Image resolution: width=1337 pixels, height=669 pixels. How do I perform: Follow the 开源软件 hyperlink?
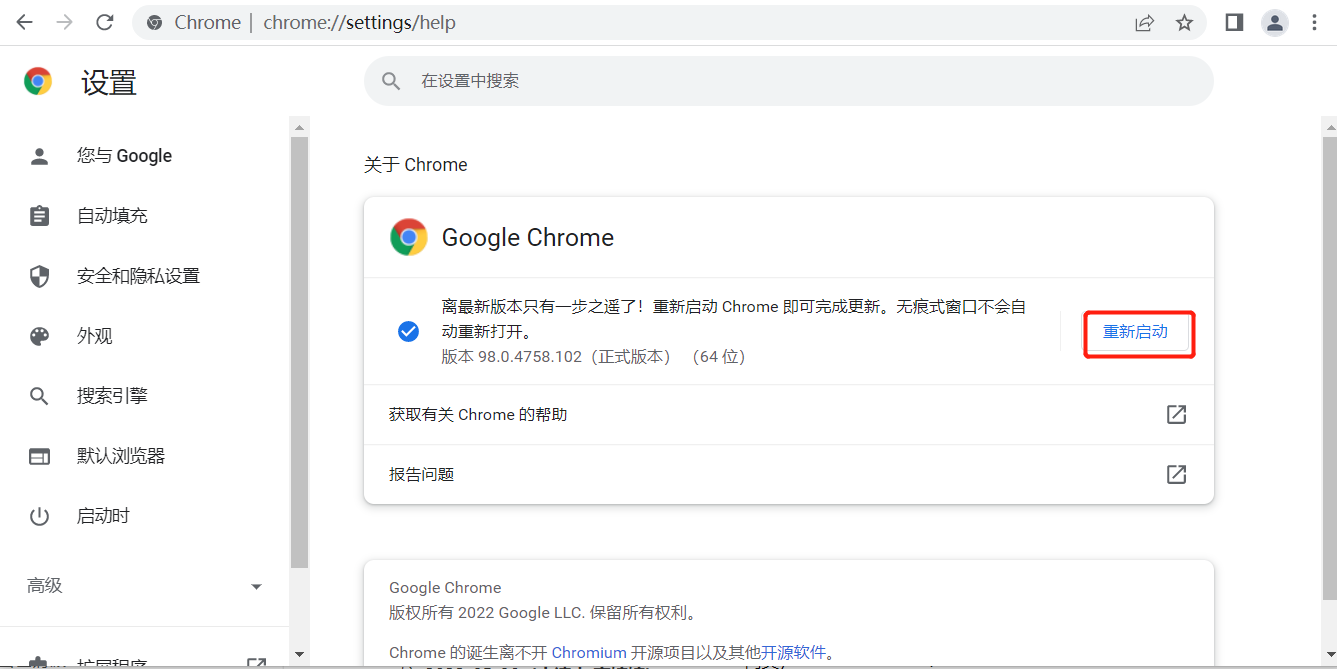(x=794, y=653)
